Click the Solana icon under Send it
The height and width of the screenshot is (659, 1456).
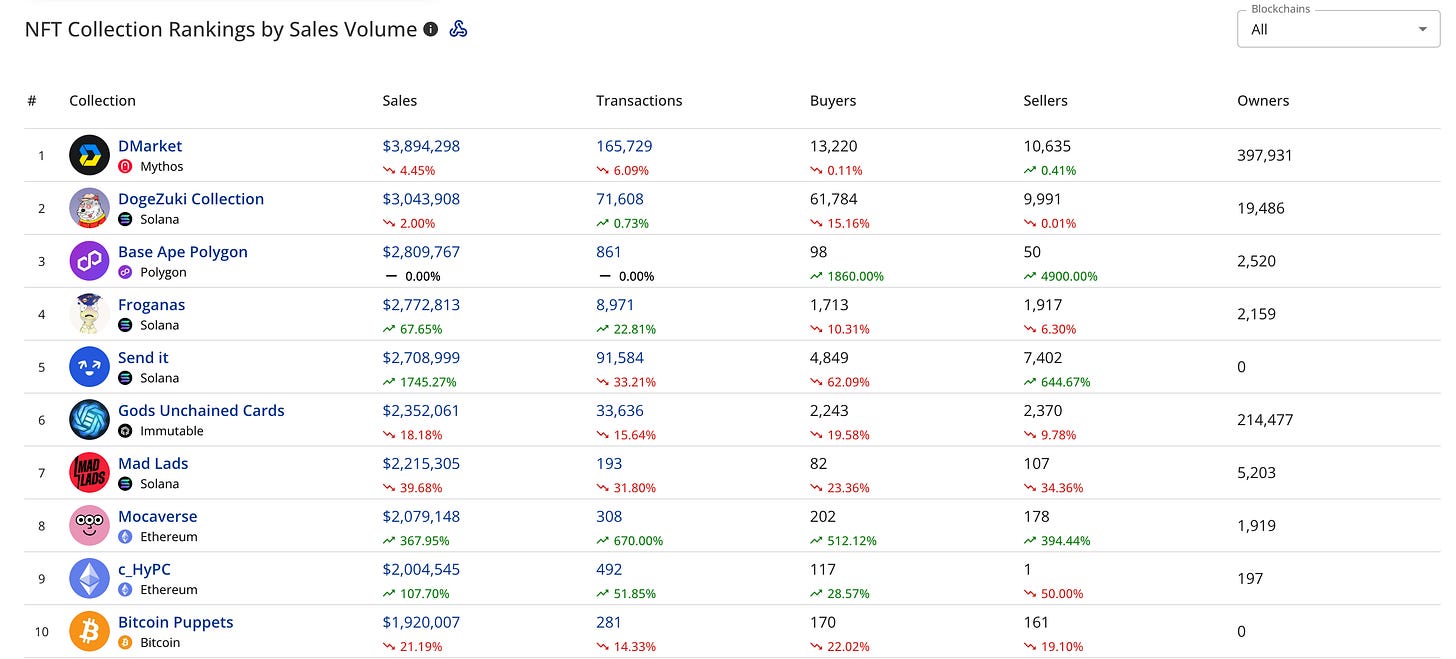[125, 378]
